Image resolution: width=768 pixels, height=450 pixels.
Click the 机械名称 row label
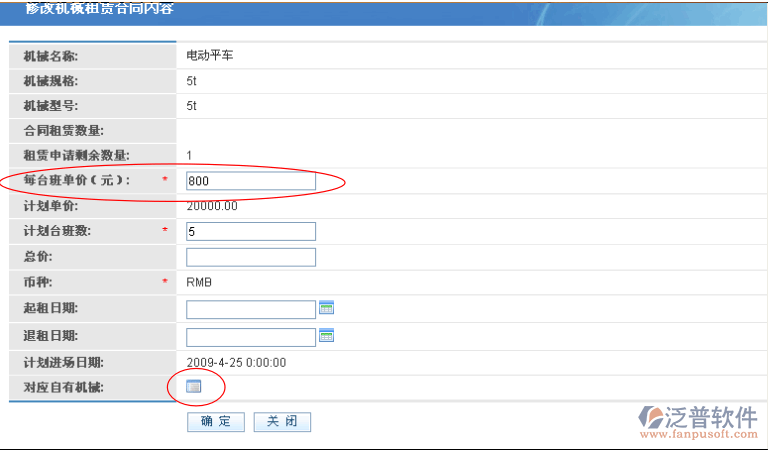pyautogui.click(x=50, y=56)
